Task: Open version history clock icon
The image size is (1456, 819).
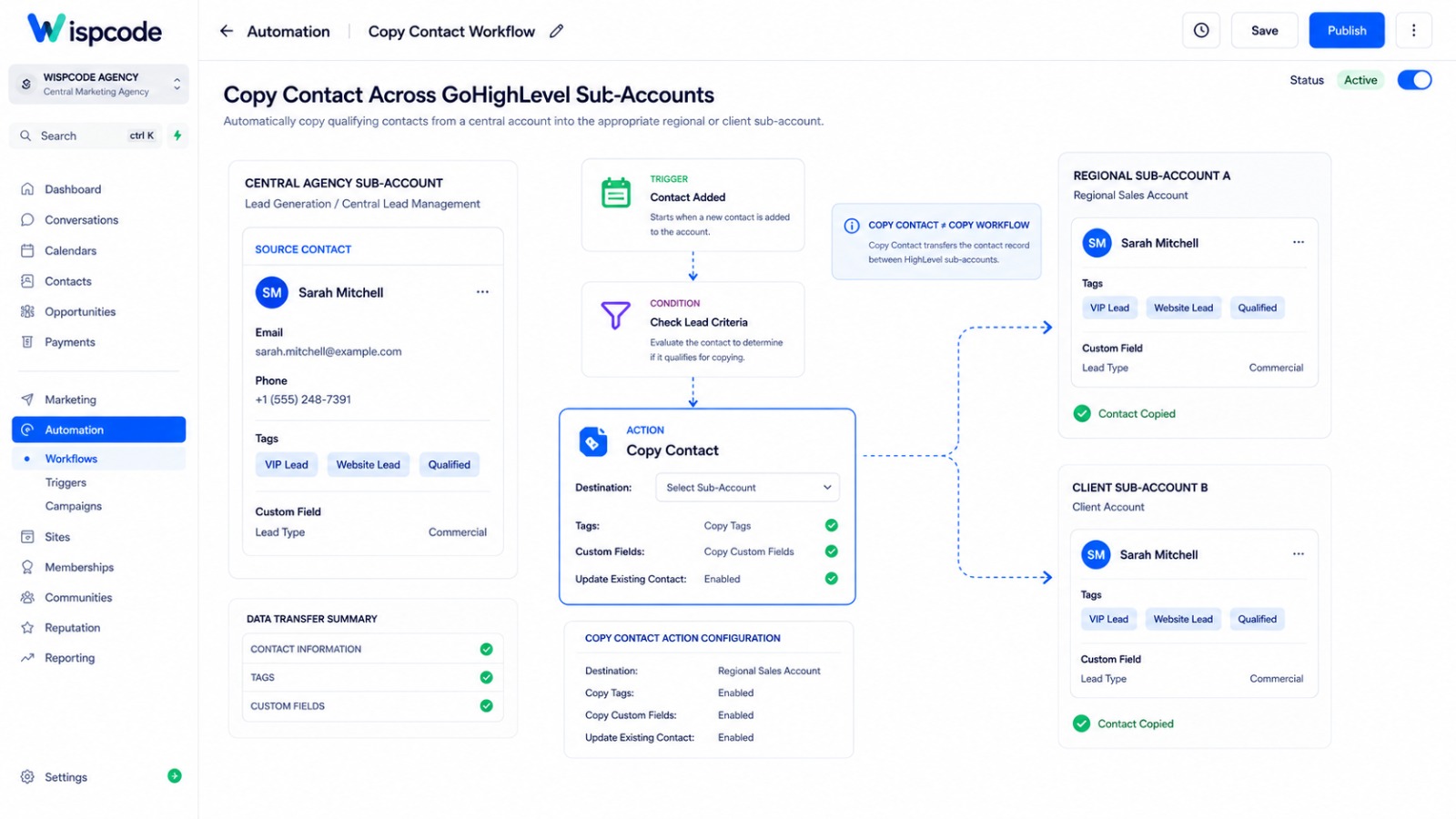Action: click(1201, 30)
